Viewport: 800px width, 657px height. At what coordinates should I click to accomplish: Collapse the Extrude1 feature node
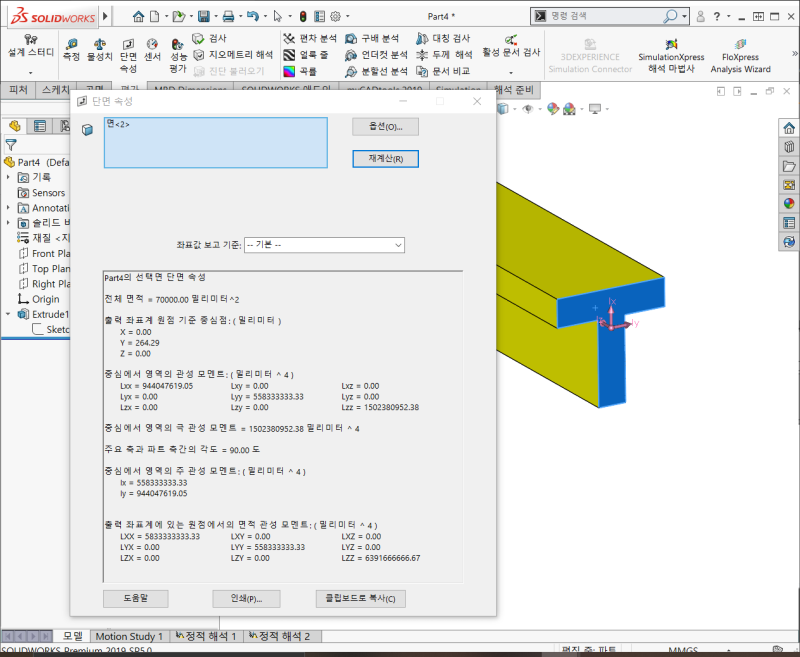tap(8, 314)
